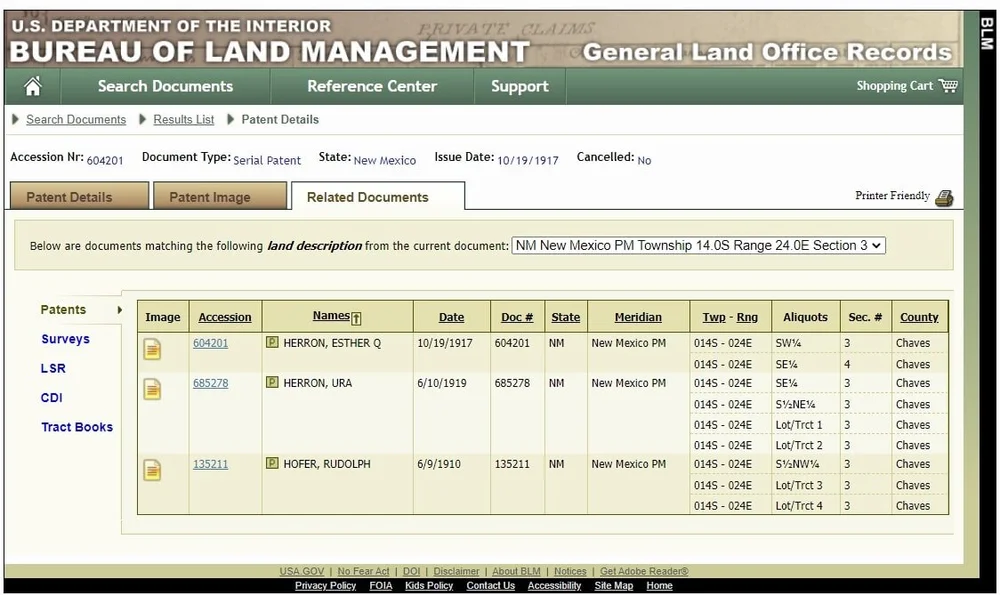Screen dimensions: 1000x595
Task: Open document image for Hofer, Rudolph
Action: pyautogui.click(x=152, y=470)
